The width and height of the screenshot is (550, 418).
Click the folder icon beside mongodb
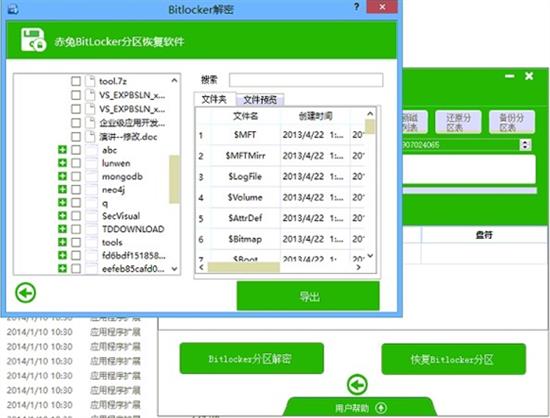(92, 176)
